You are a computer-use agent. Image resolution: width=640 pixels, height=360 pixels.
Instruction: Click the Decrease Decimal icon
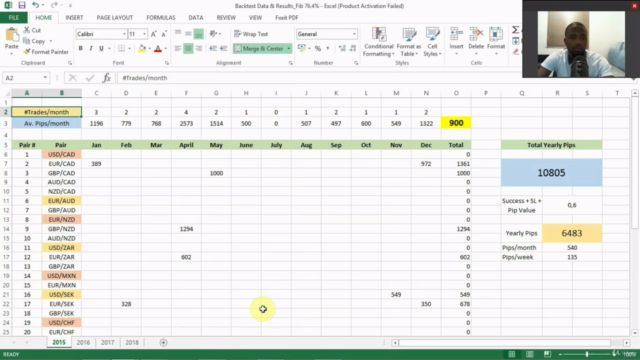353,49
